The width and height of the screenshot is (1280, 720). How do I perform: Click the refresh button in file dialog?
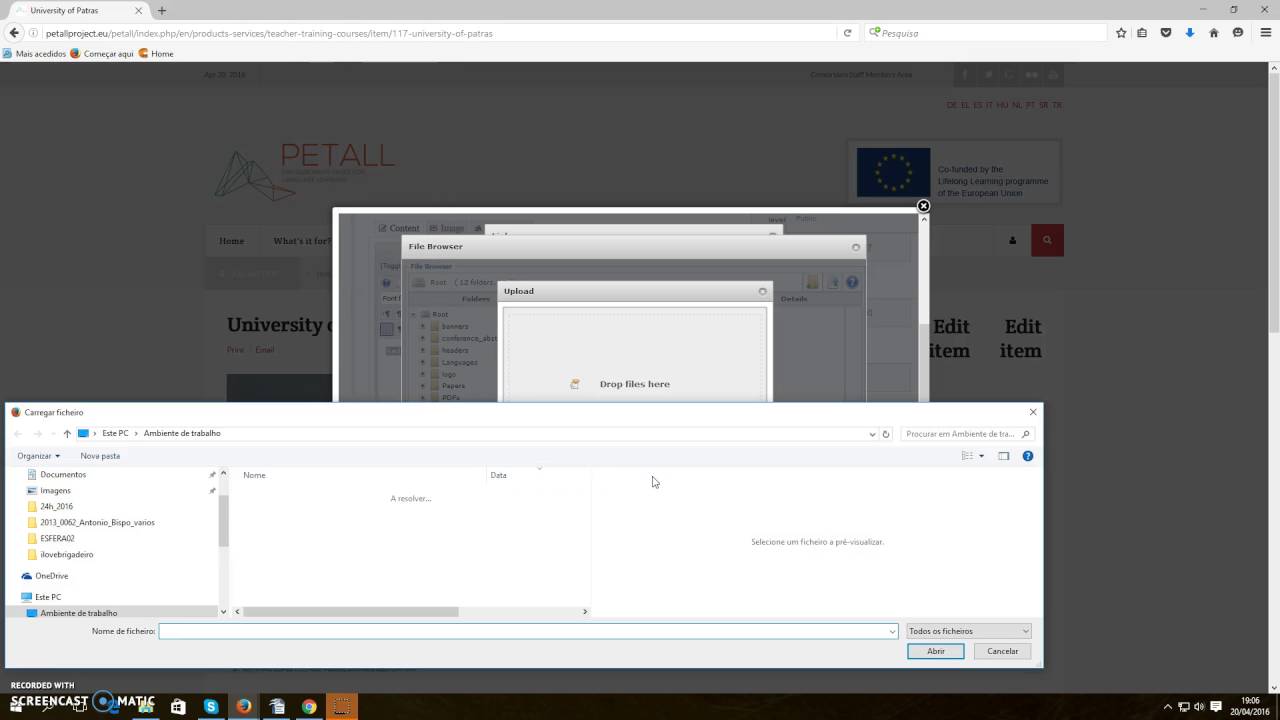[886, 434]
